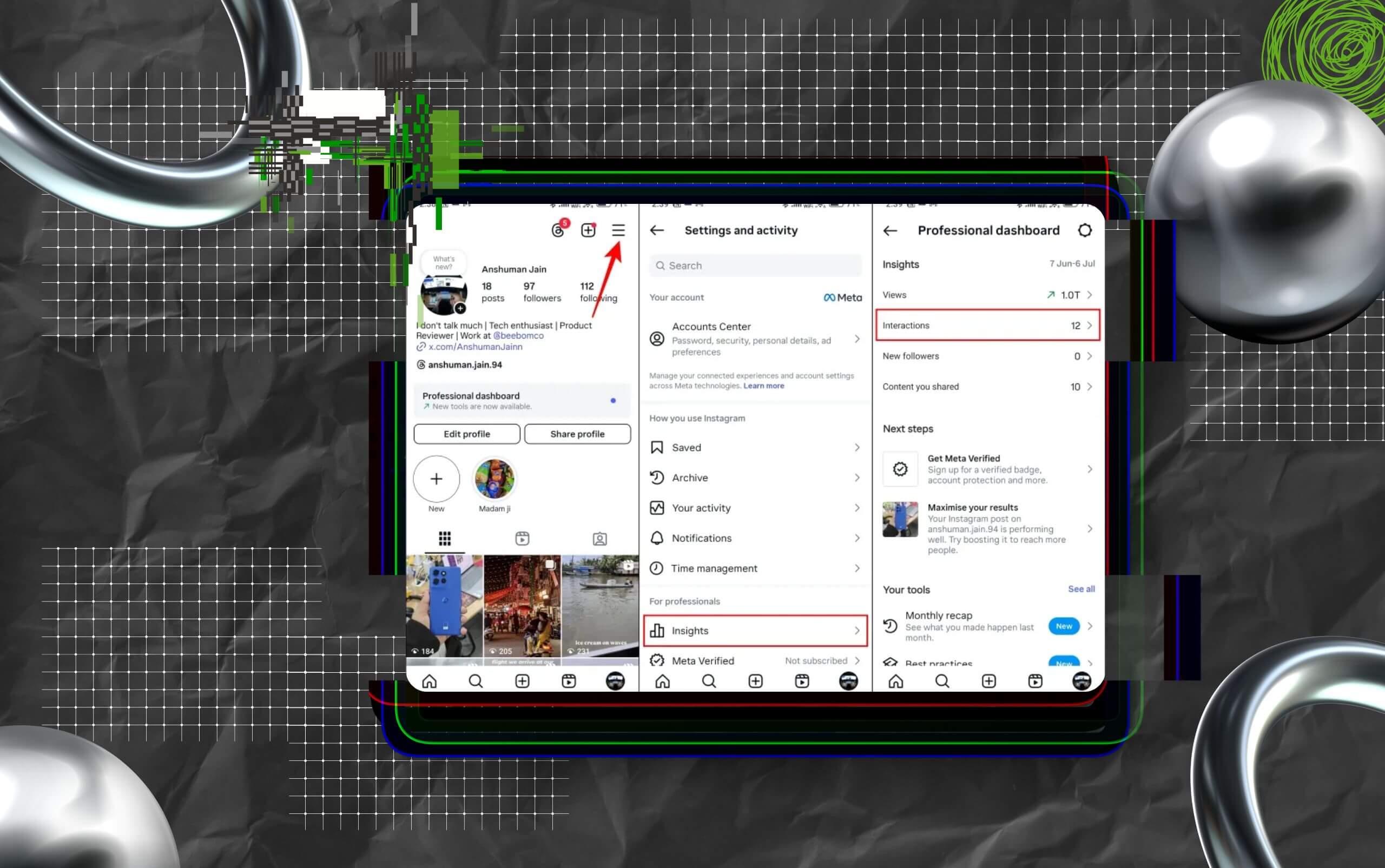Tap the Threads icon with notification badge
The image size is (1385, 868).
coord(558,230)
